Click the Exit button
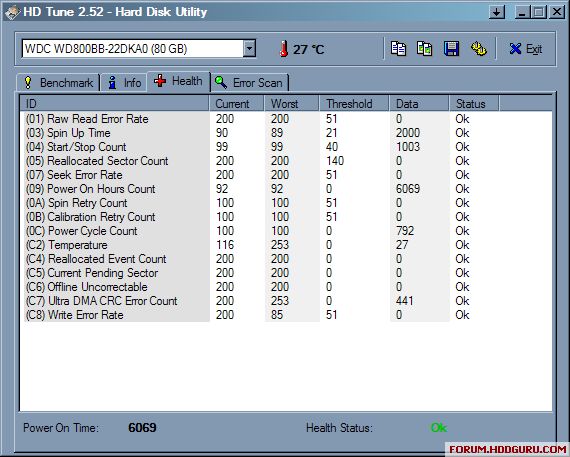The image size is (570, 457). (x=526, y=49)
